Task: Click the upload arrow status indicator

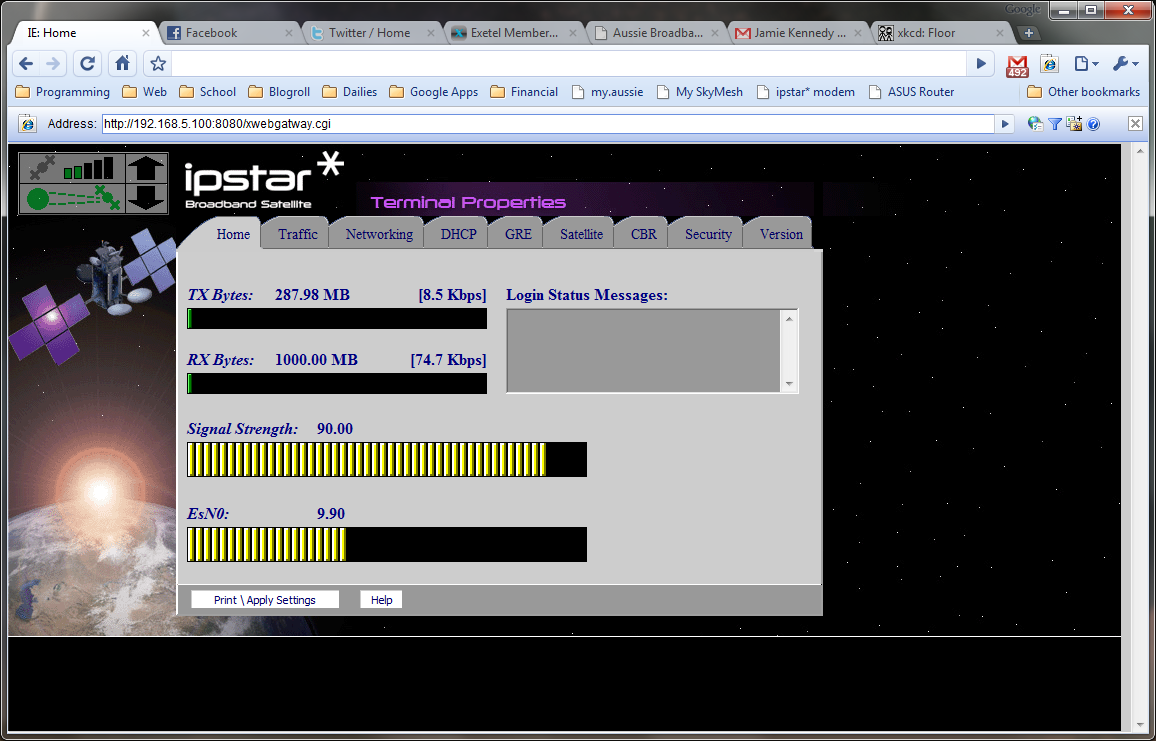Action: (147, 168)
